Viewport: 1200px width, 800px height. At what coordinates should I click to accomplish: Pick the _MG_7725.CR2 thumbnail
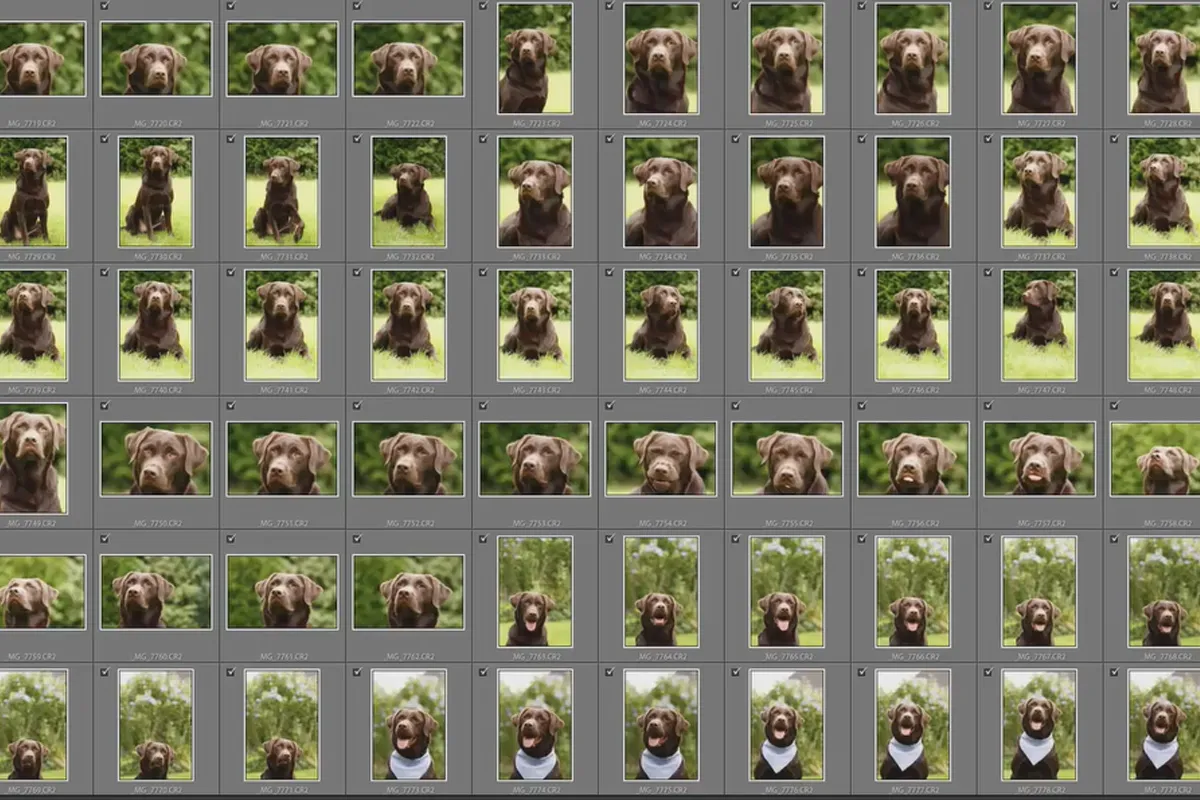(787, 58)
